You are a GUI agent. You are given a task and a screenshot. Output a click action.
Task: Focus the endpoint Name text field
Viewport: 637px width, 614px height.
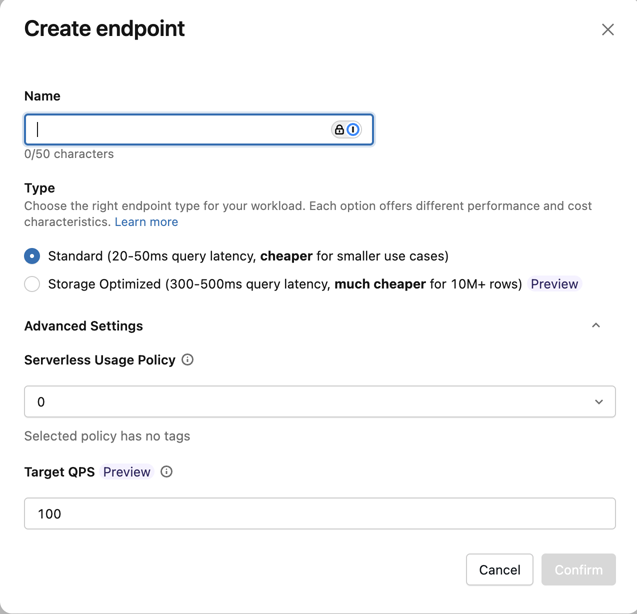(199, 130)
